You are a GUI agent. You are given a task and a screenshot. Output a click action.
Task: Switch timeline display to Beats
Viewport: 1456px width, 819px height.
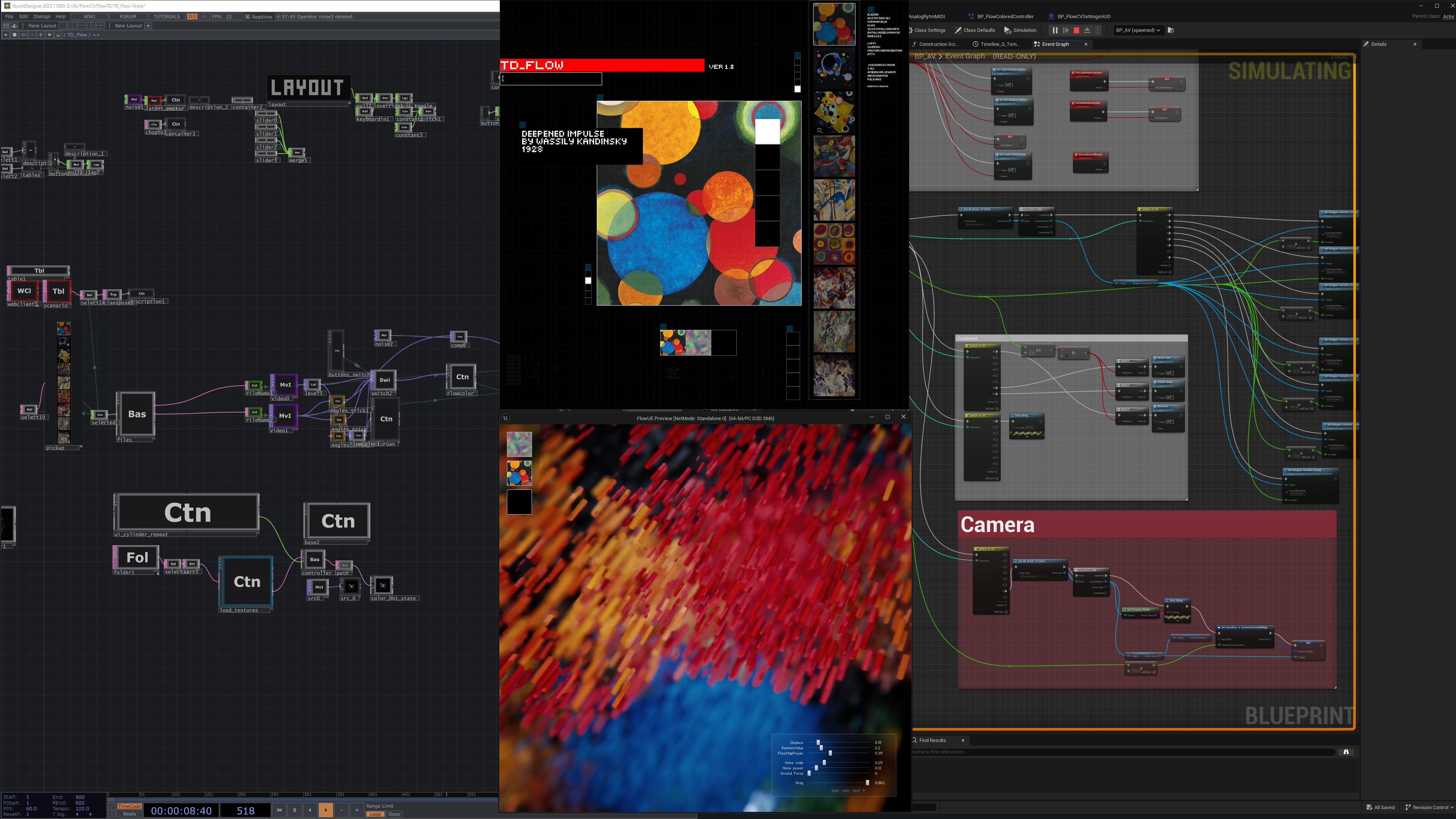pos(129,814)
